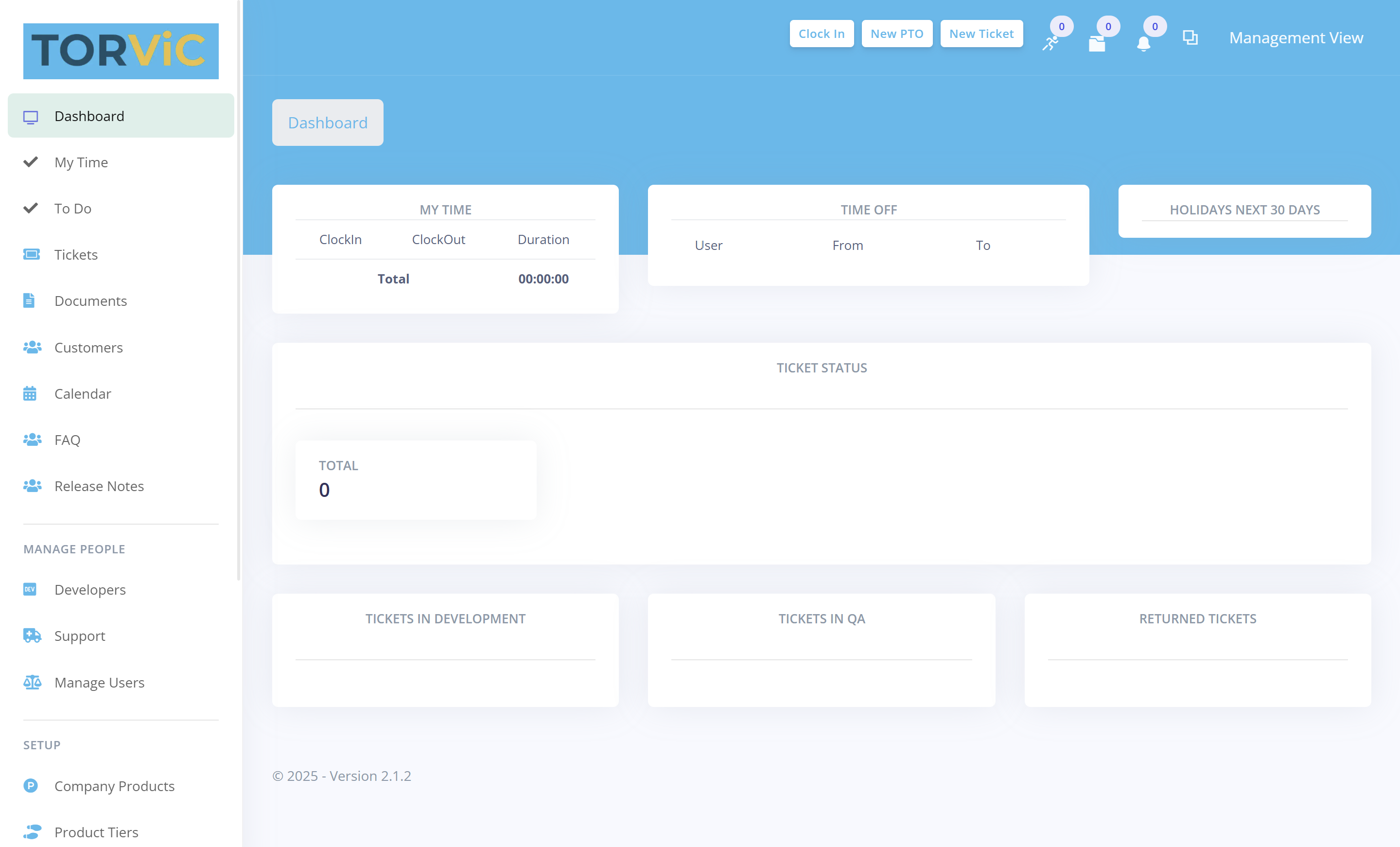Screen dimensions: 1400x847
Task: Click the Manage Users scales icon
Action: (32, 682)
